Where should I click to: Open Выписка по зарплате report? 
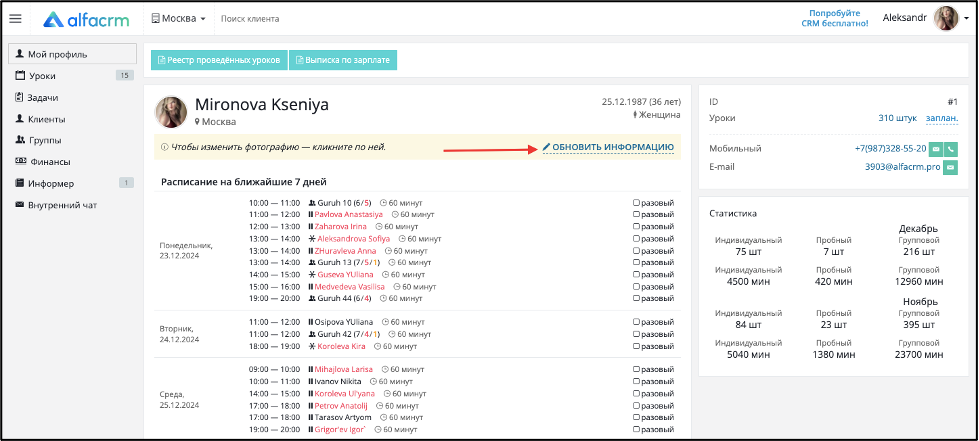343,60
